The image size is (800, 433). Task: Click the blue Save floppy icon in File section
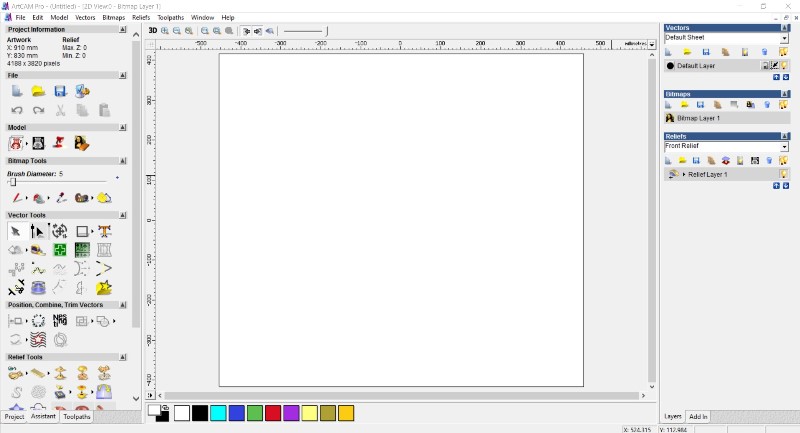(60, 91)
